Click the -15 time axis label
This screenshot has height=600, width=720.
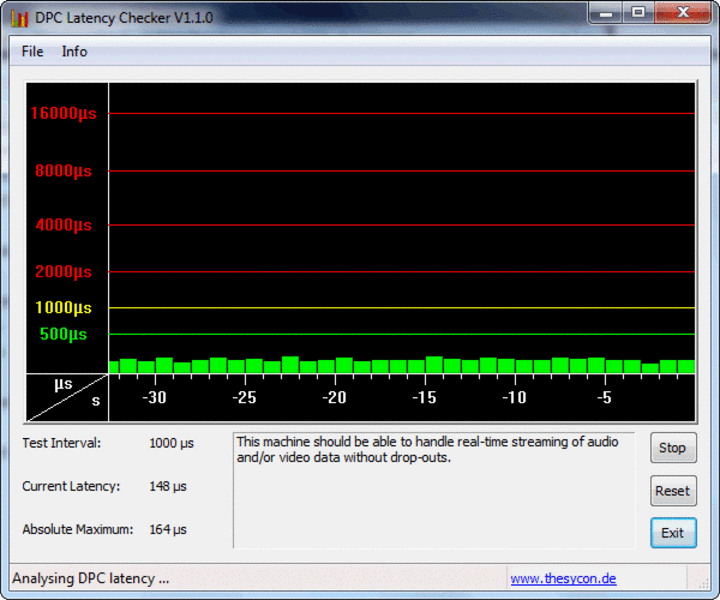click(x=424, y=398)
